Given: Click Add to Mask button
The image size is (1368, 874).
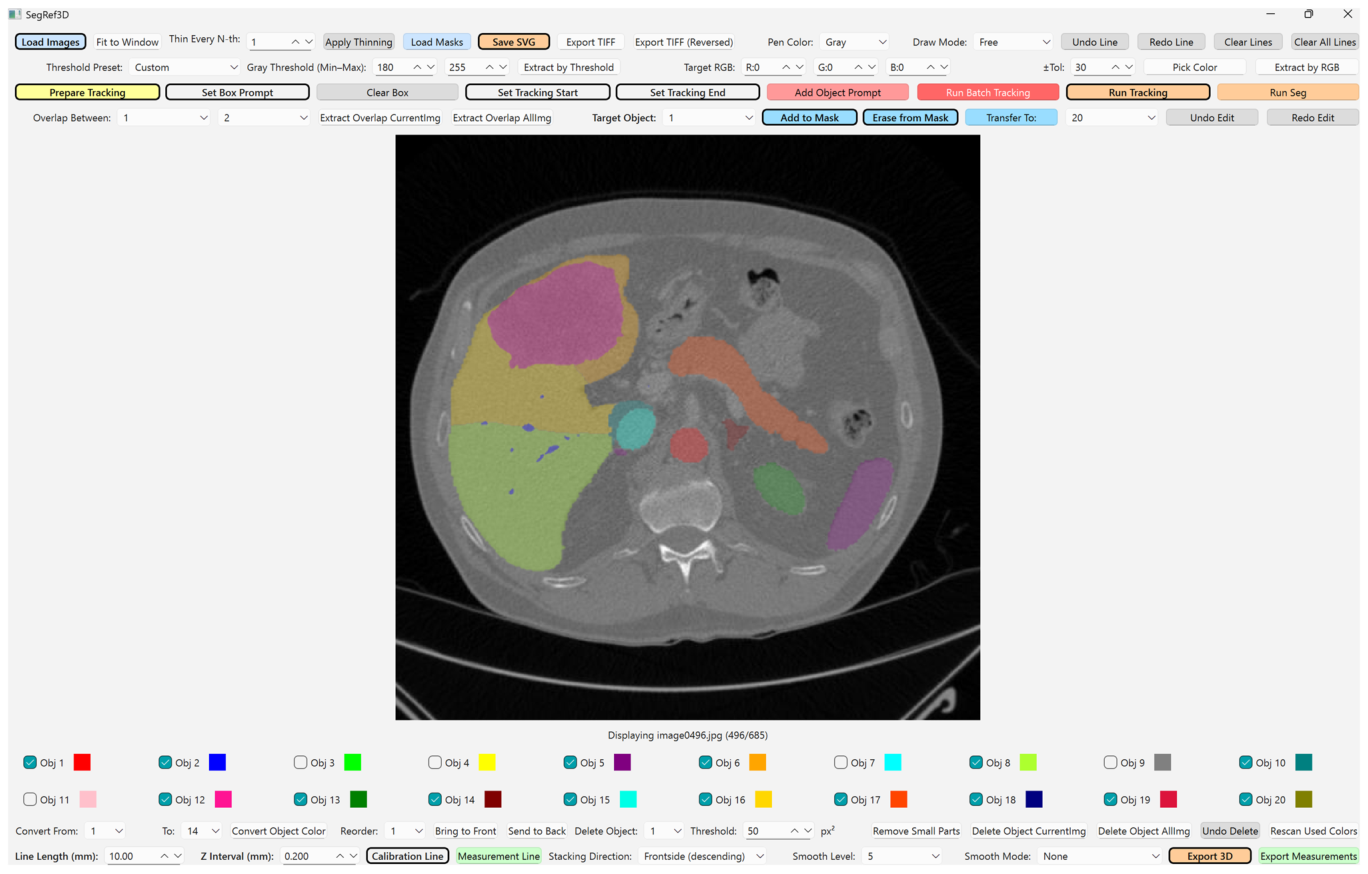Looking at the screenshot, I should (x=809, y=117).
